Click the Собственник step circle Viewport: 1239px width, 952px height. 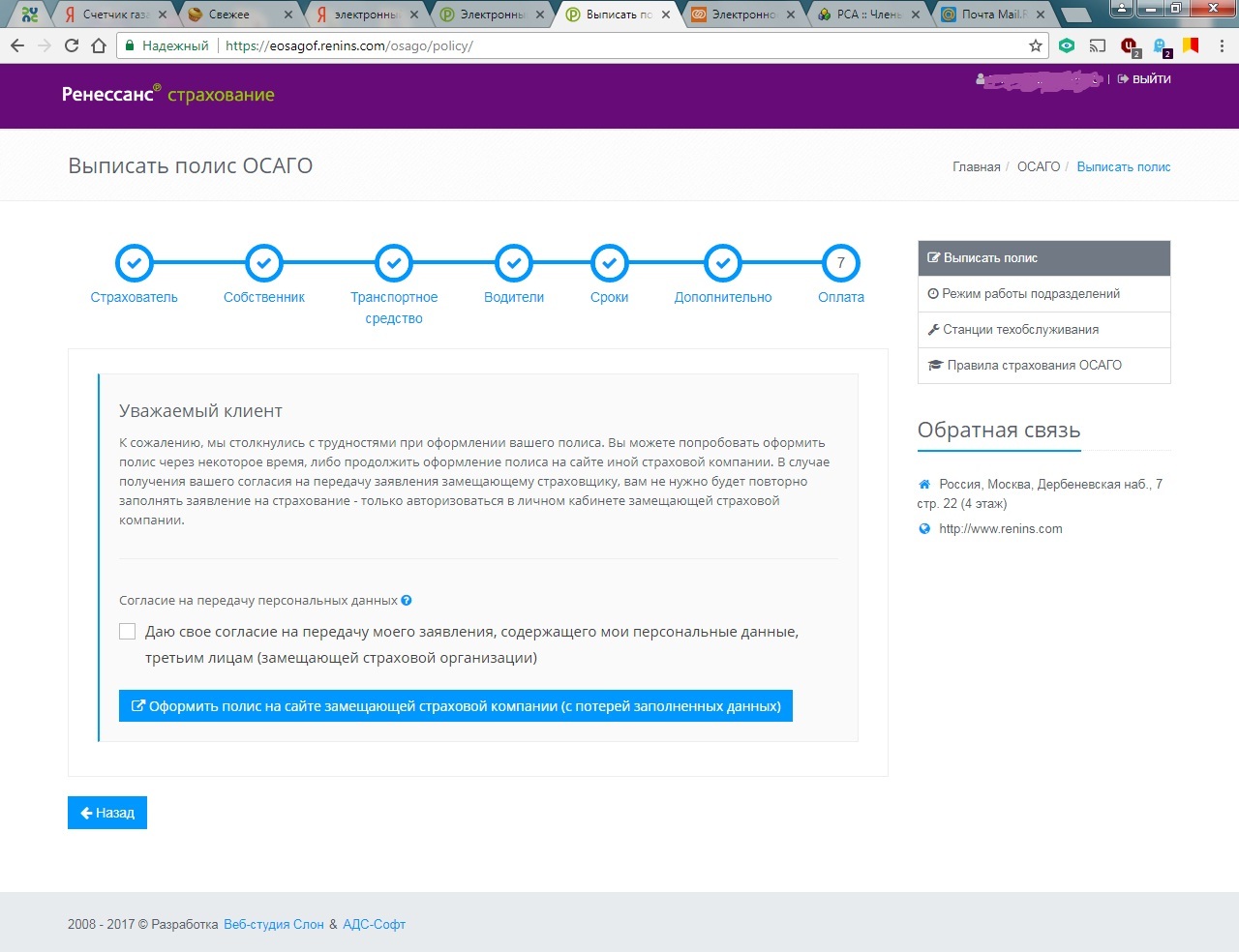264,262
